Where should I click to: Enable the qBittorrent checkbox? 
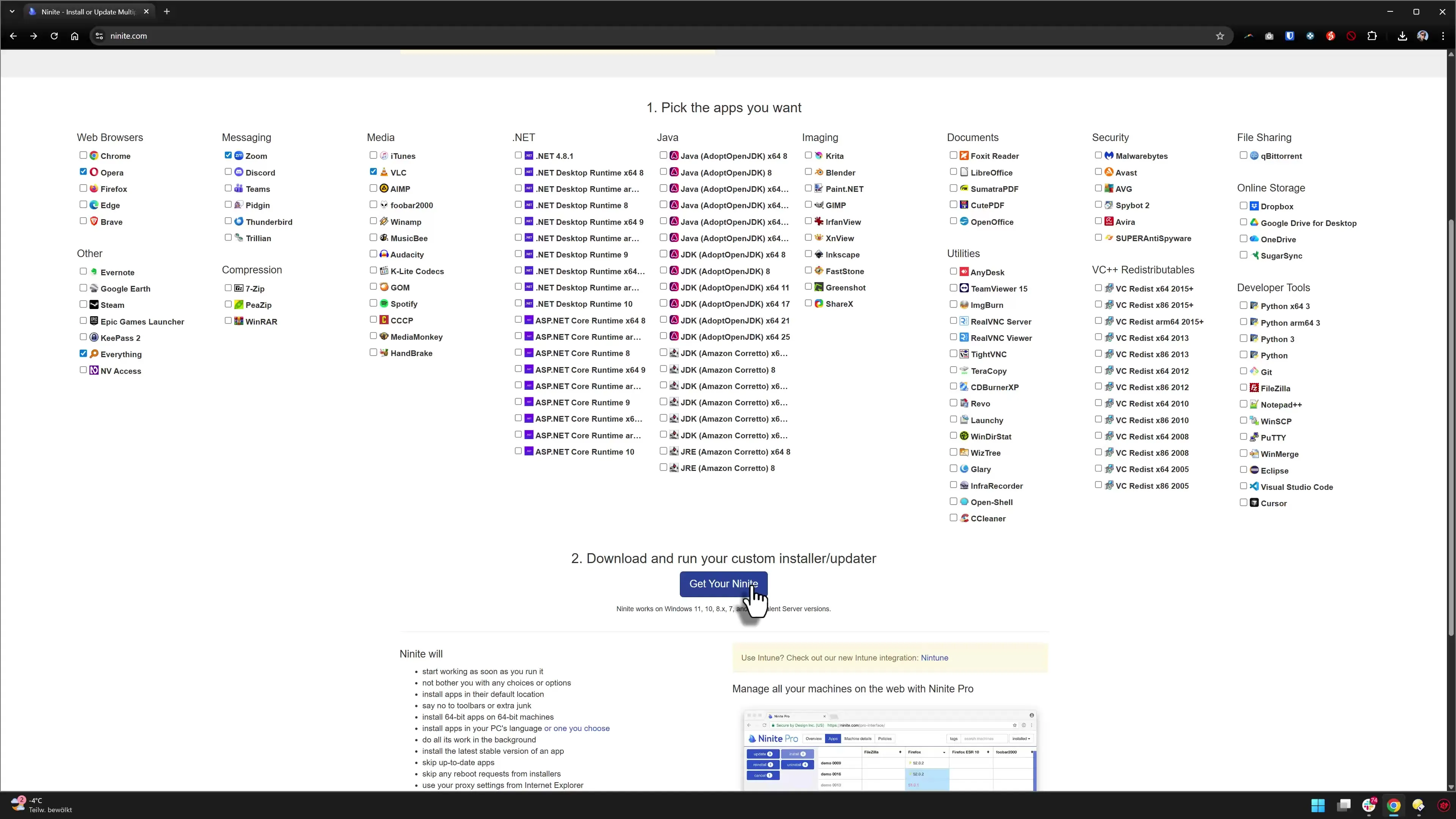pyautogui.click(x=1244, y=155)
